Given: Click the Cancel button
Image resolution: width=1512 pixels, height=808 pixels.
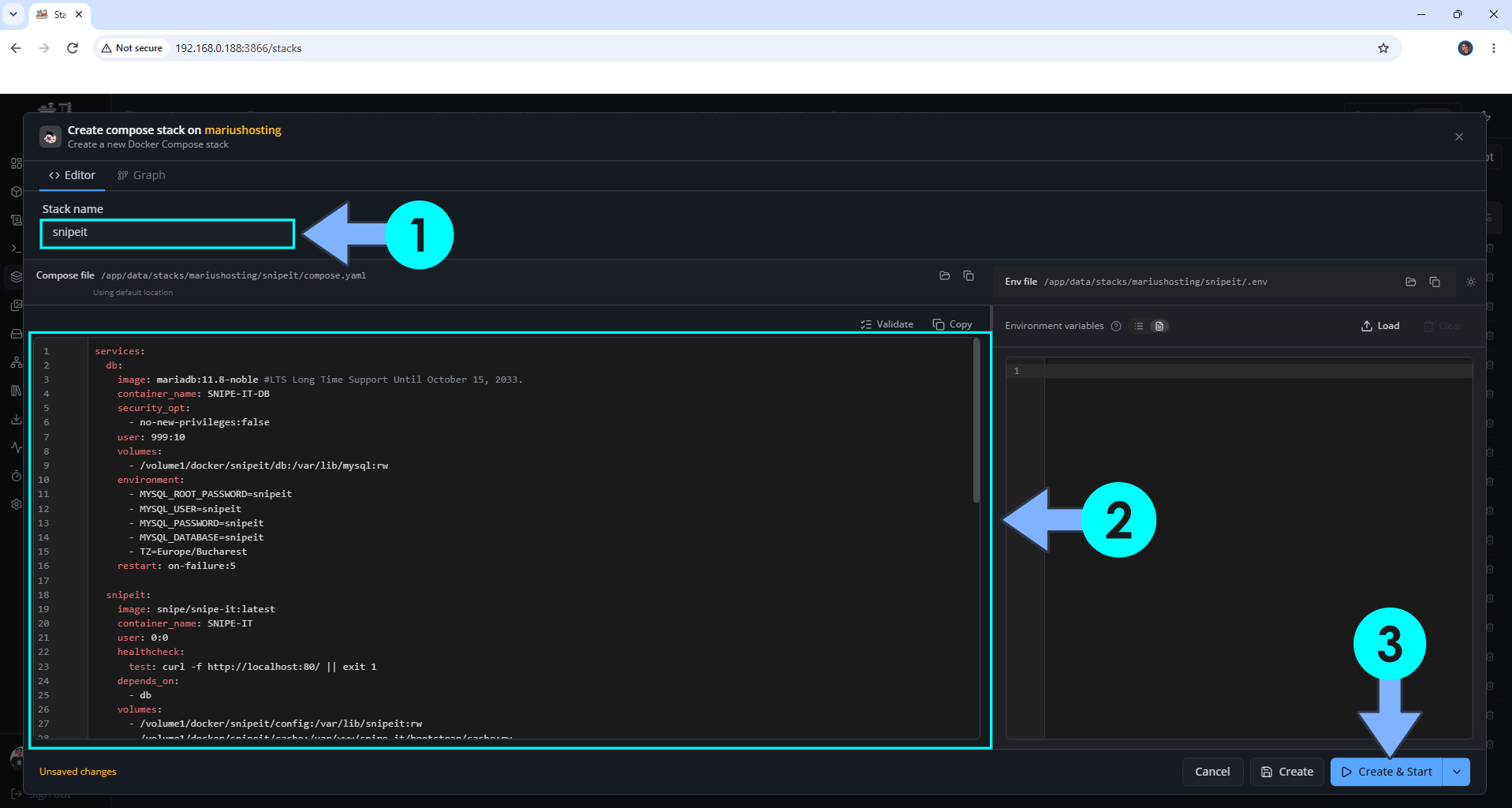Looking at the screenshot, I should tap(1212, 772).
